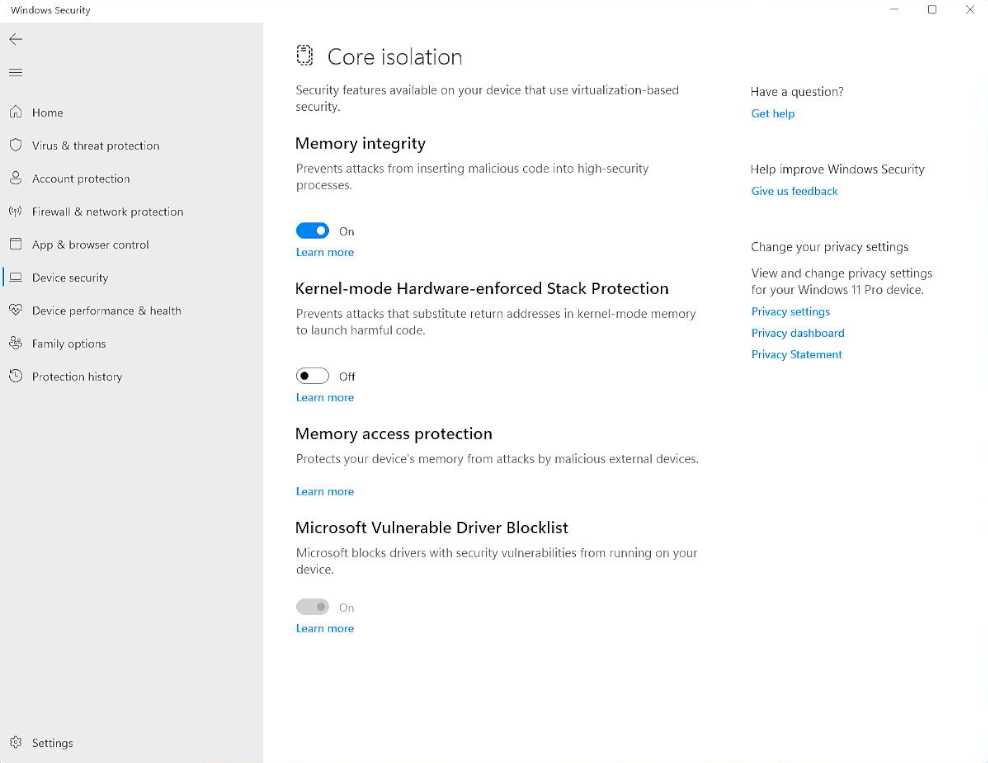Select the Device performance & health heart icon
988x763 pixels.
click(16, 310)
